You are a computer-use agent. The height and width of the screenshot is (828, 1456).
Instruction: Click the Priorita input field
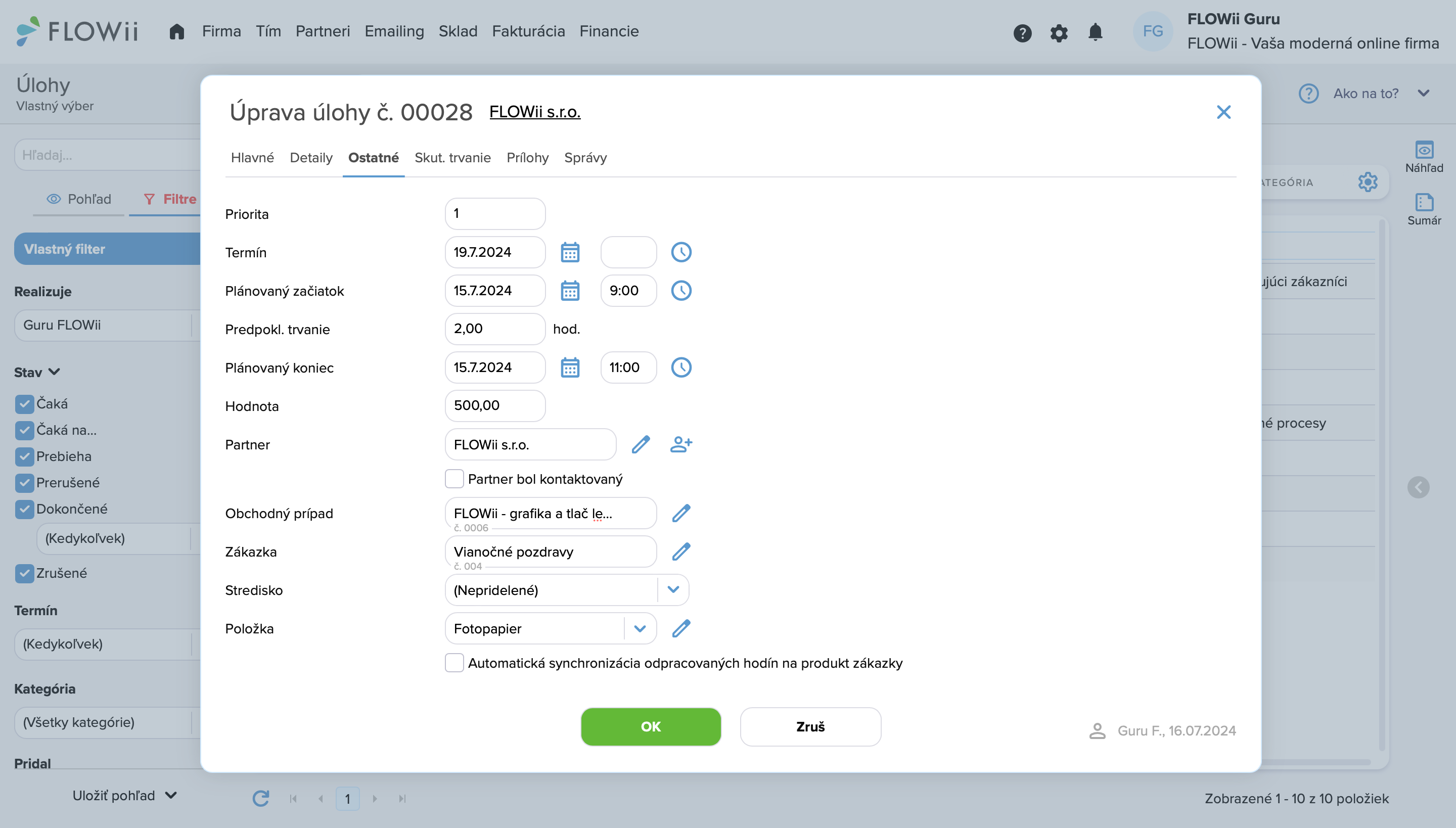tap(495, 214)
